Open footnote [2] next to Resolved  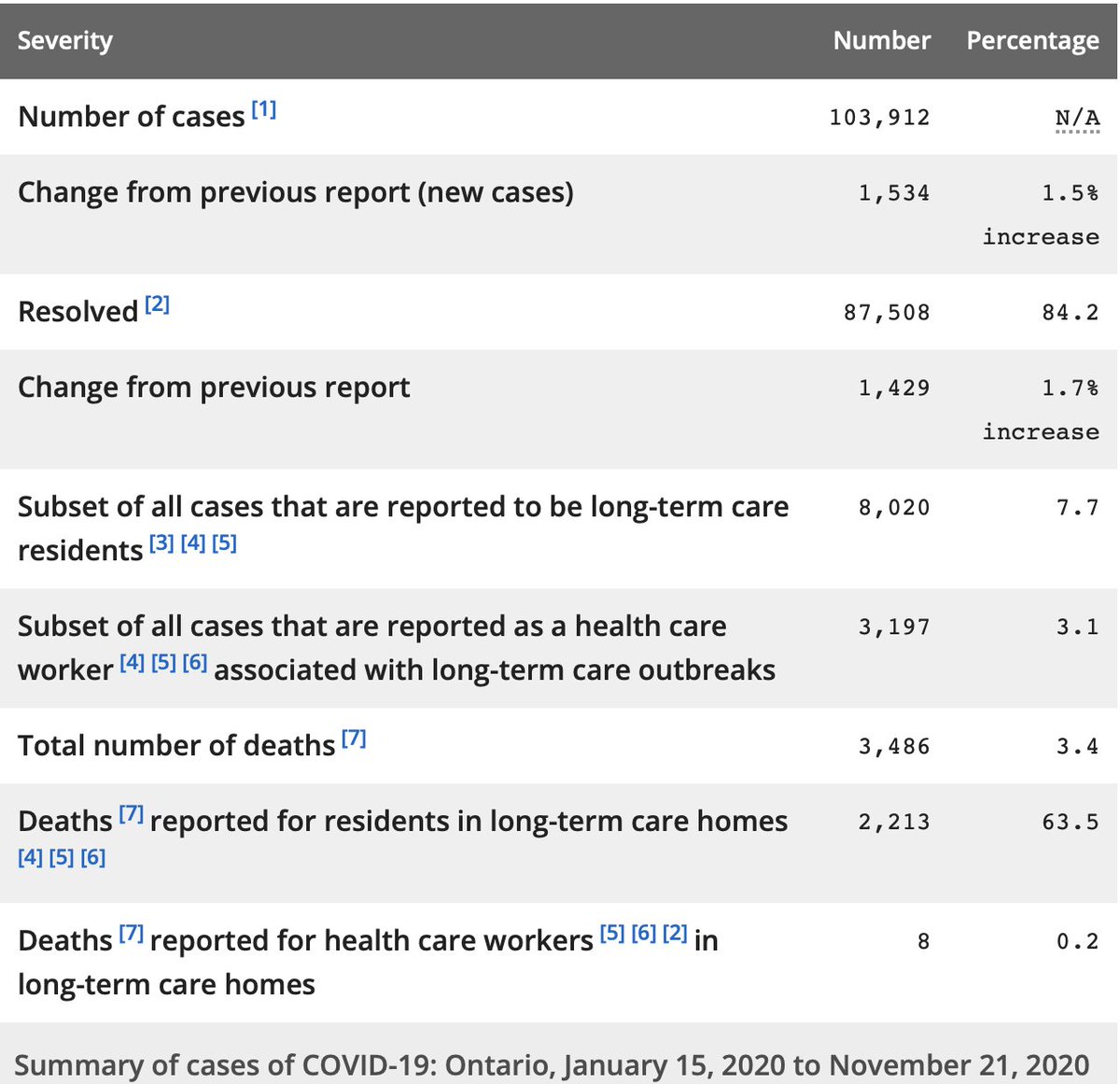click(x=157, y=304)
